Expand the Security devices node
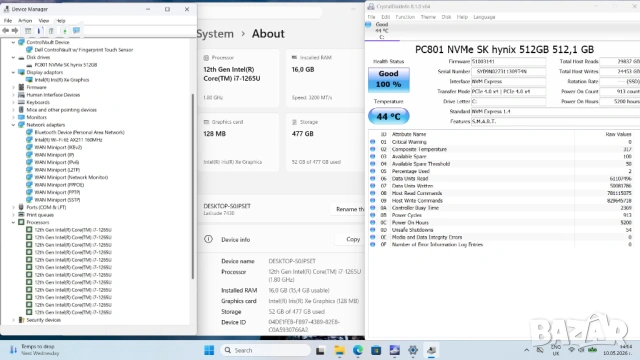640x360 pixels. click(x=13, y=320)
